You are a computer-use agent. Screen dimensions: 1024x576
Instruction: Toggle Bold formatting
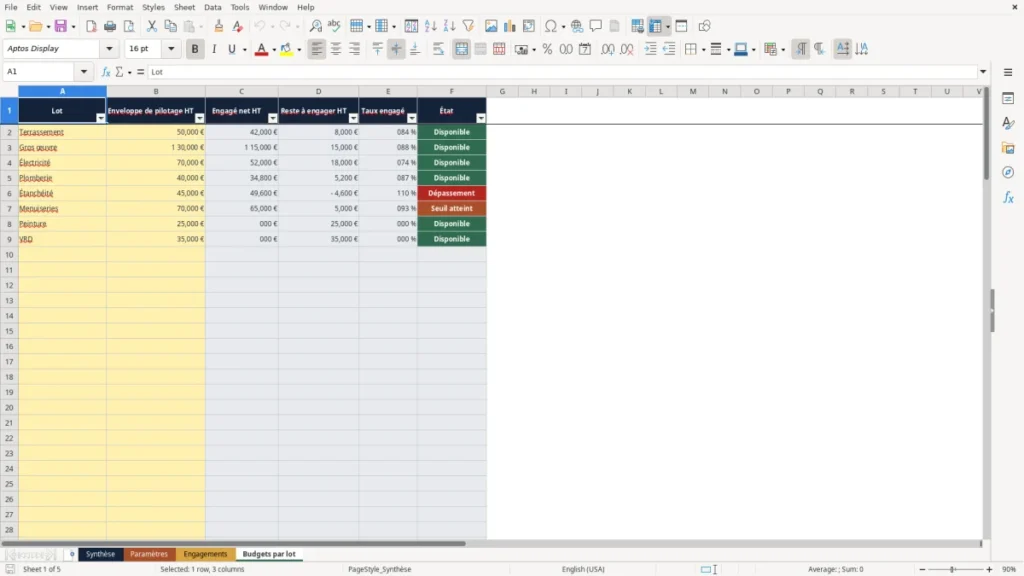point(195,49)
